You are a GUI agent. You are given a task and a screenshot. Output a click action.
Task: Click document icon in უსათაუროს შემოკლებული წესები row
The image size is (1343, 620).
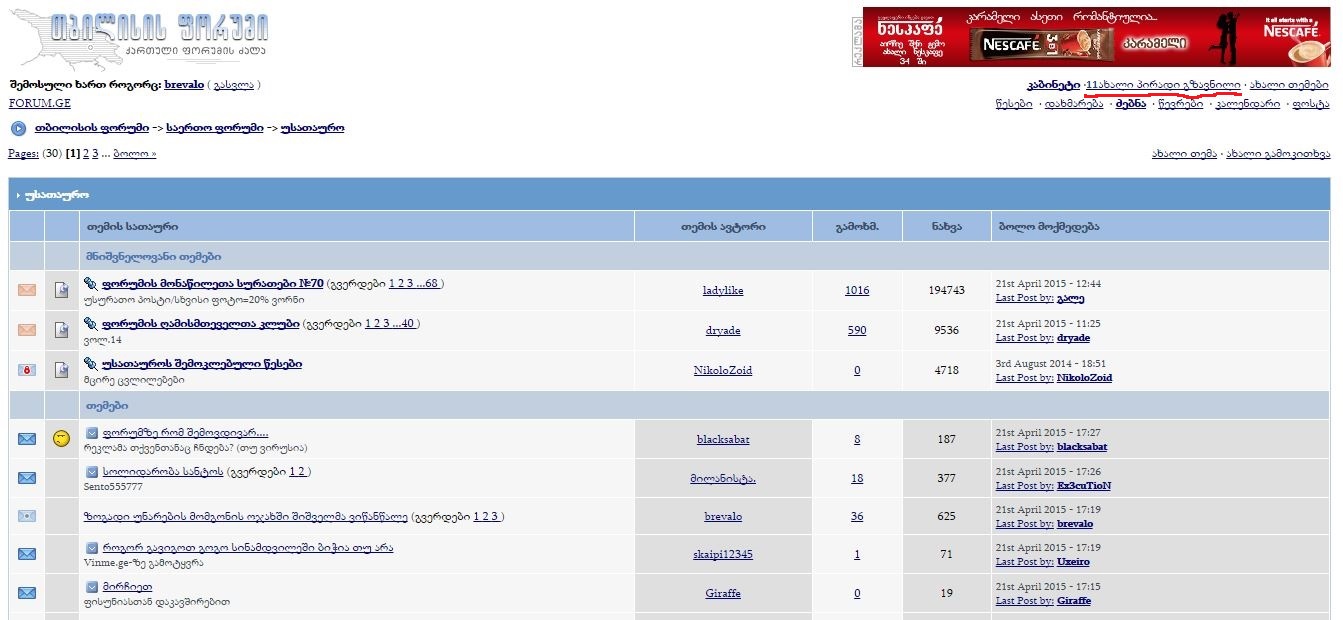[x=62, y=370]
